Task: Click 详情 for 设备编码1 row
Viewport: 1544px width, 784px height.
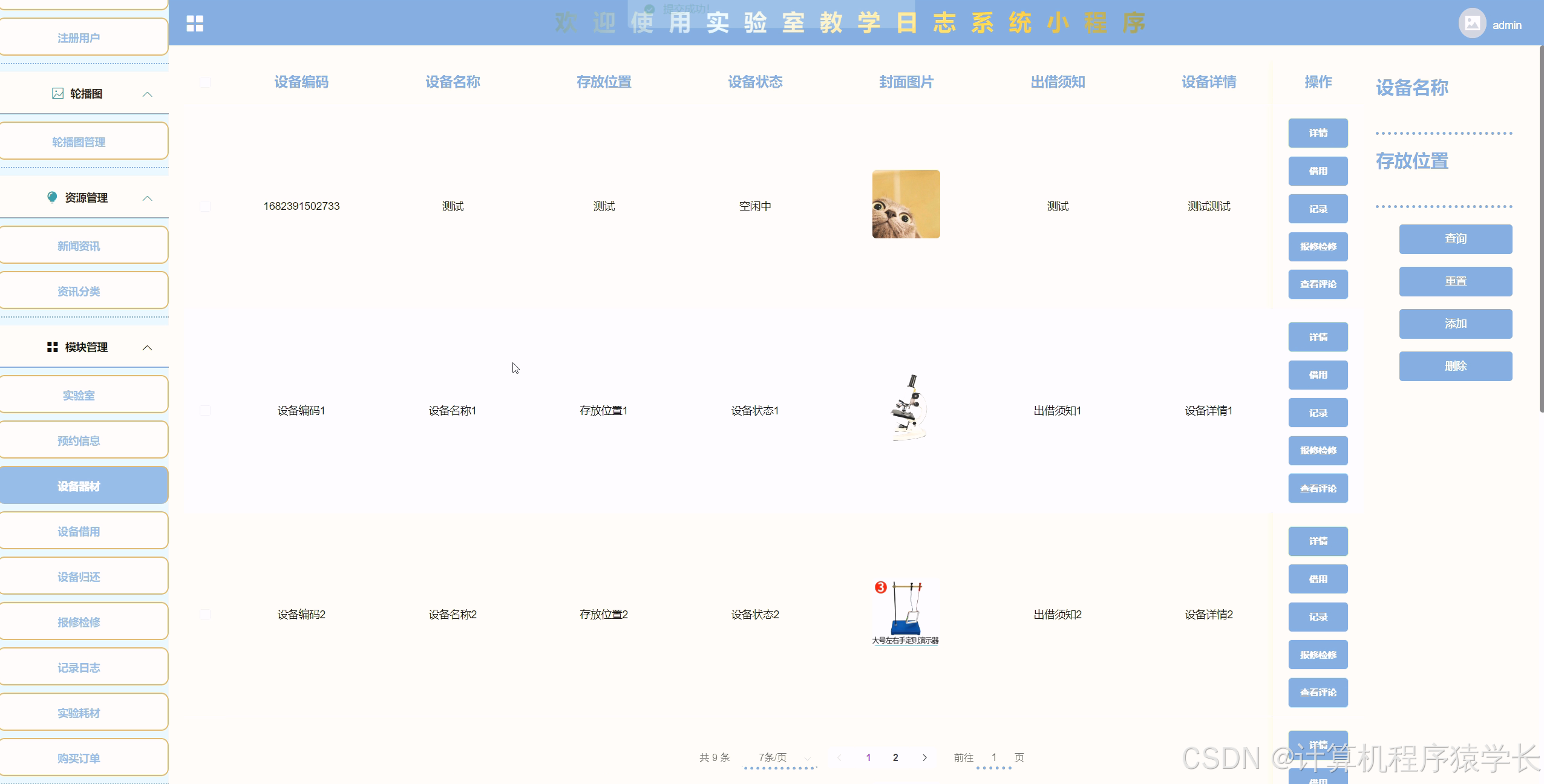Action: click(1318, 337)
